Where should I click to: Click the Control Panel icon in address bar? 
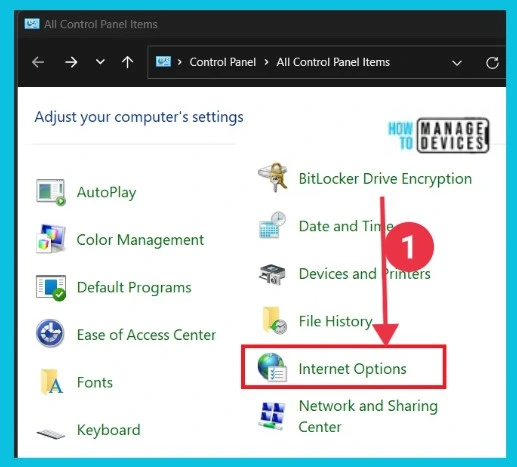click(163, 62)
